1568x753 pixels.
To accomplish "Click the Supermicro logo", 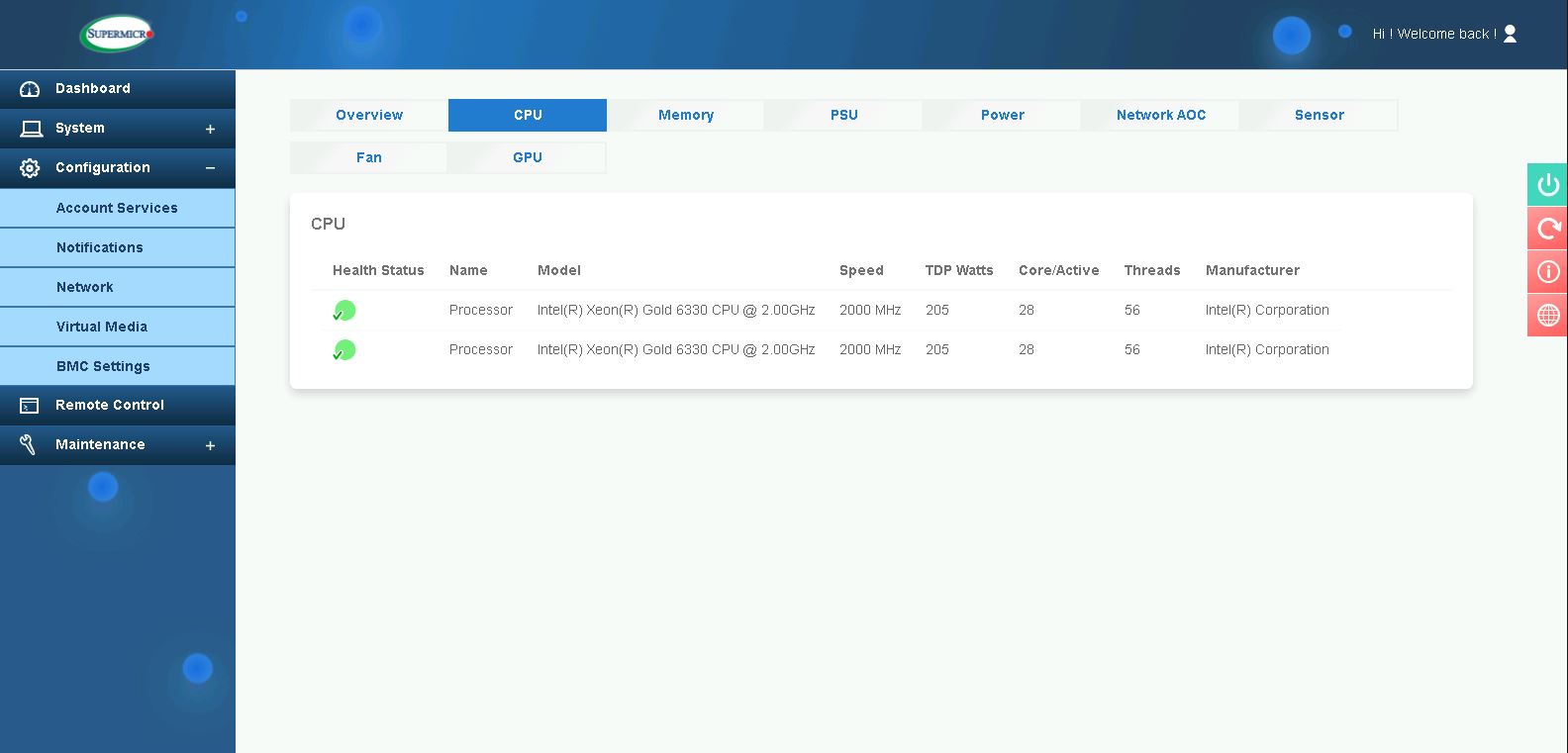I will tap(117, 34).
